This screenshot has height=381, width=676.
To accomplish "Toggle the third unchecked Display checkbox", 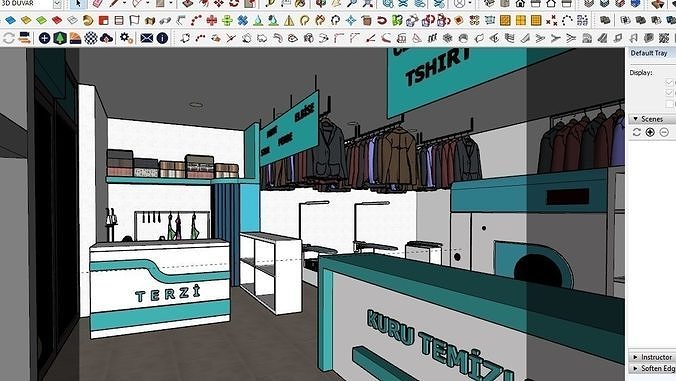I will [669, 104].
